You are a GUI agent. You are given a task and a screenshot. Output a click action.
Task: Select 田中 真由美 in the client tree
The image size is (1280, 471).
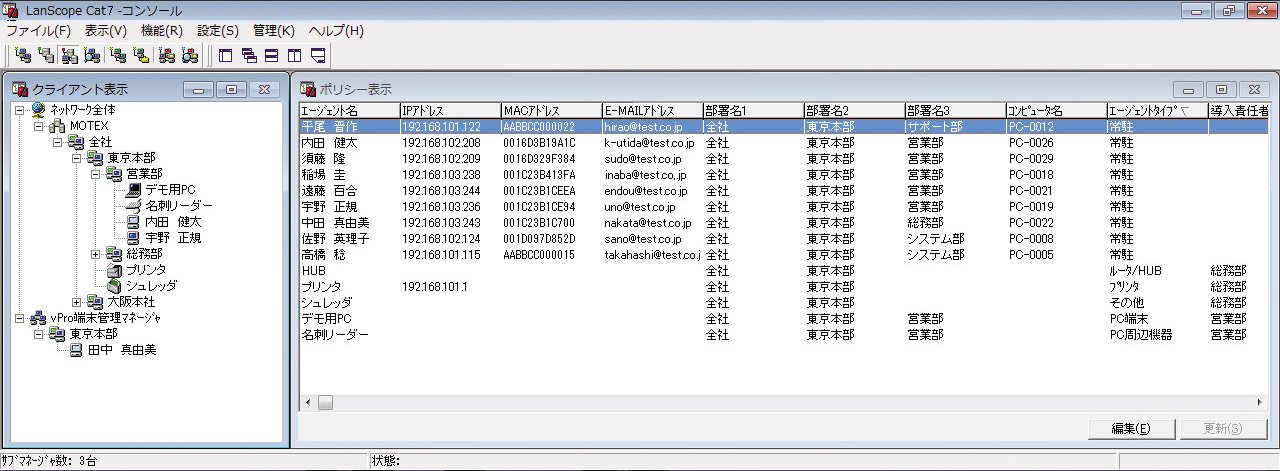(x=122, y=350)
